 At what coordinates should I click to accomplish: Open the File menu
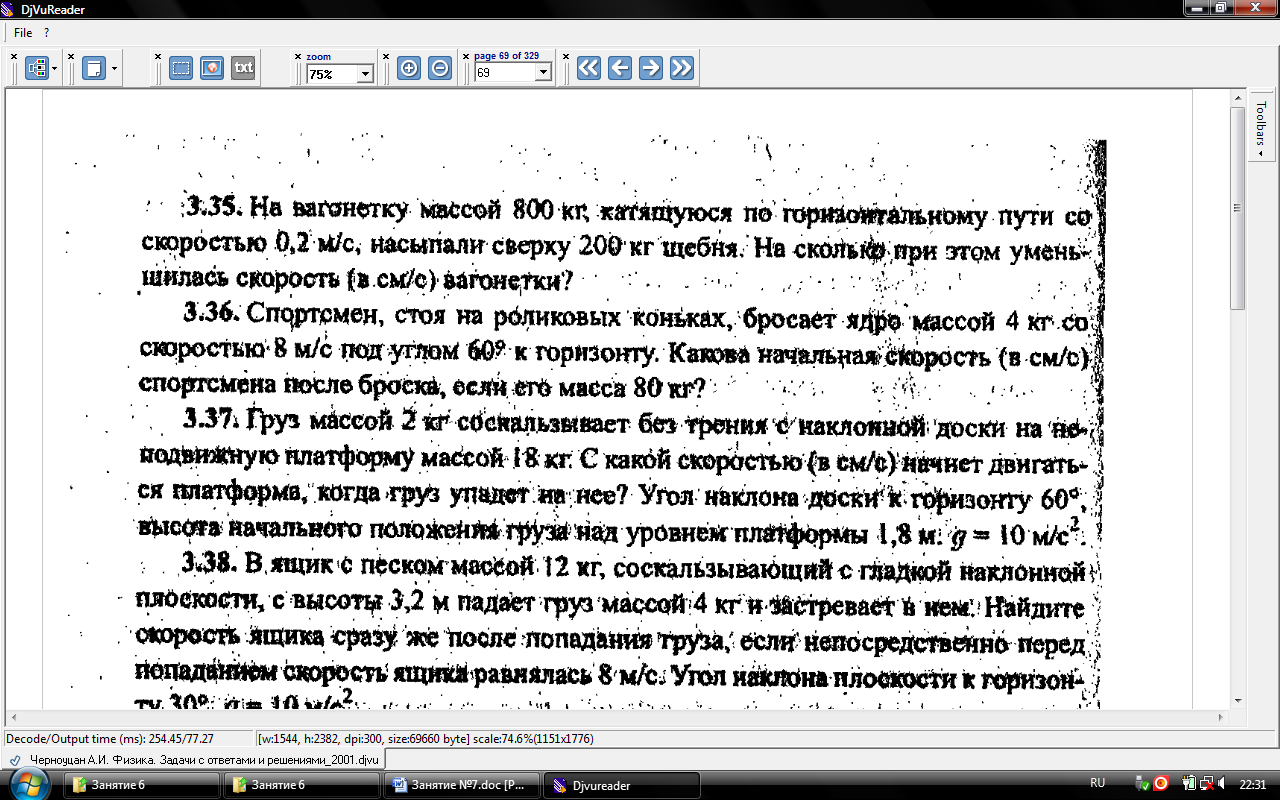click(x=23, y=33)
